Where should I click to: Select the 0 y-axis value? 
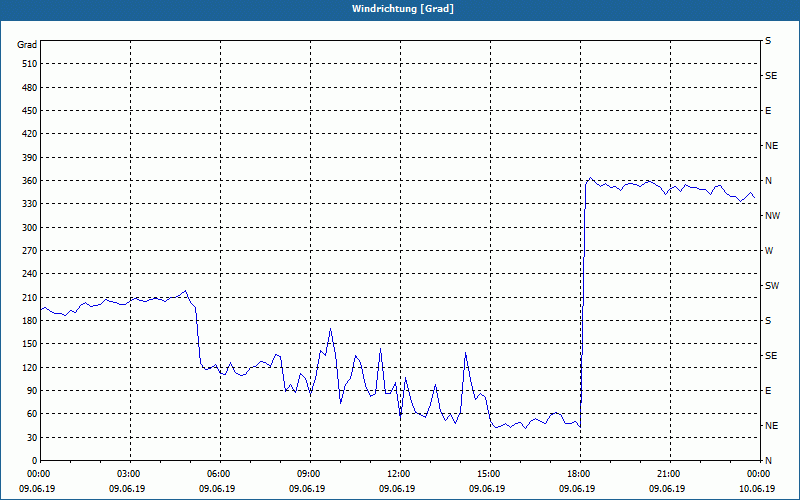coord(35,461)
